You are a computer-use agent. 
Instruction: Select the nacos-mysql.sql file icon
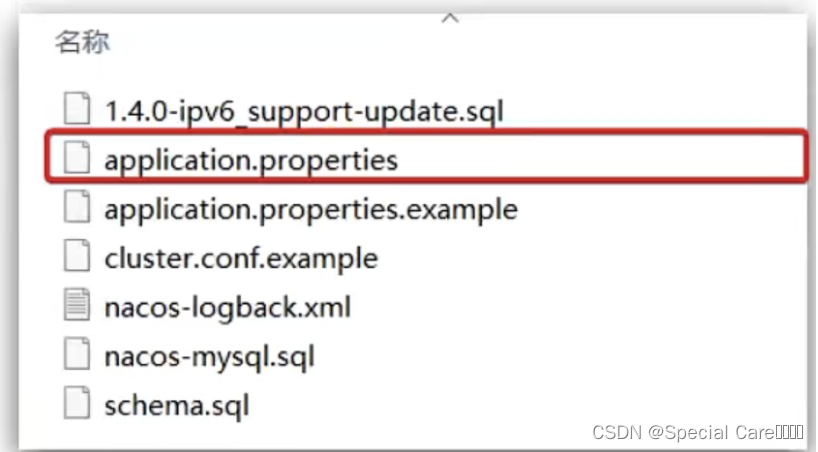click(77, 353)
